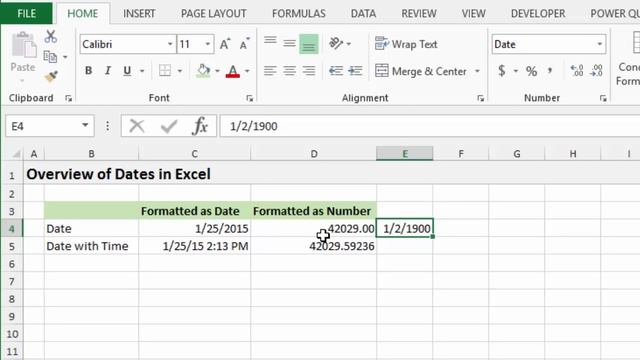Click the Merge & Center button

420,71
